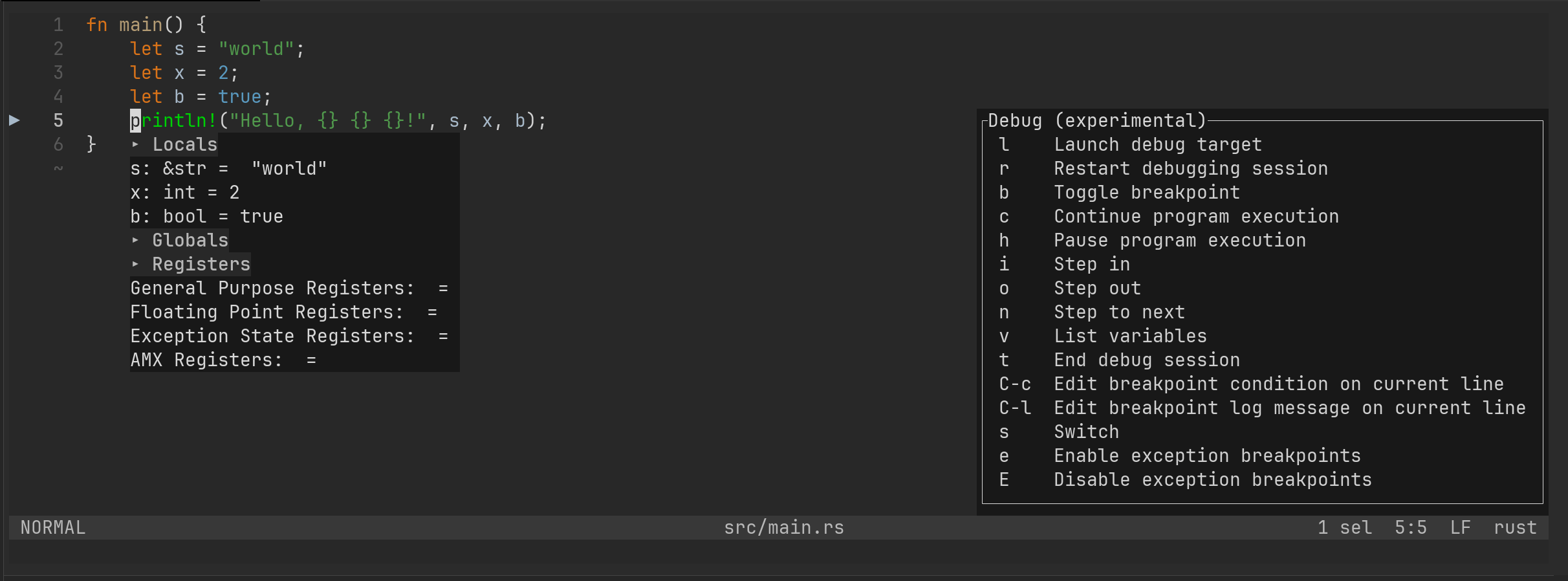The height and width of the screenshot is (581, 1568).
Task: Click the breakpoint marker on line 5
Action: [x=14, y=120]
